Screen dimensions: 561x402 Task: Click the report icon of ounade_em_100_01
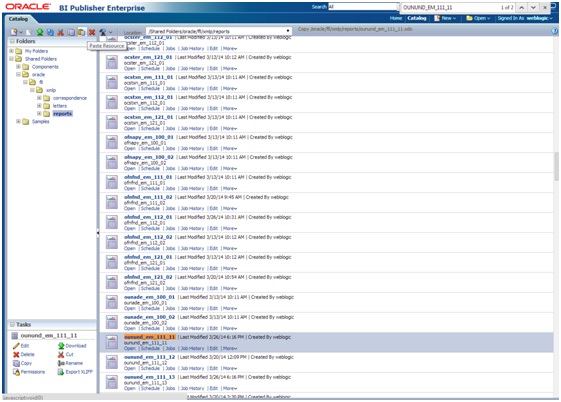112,302
